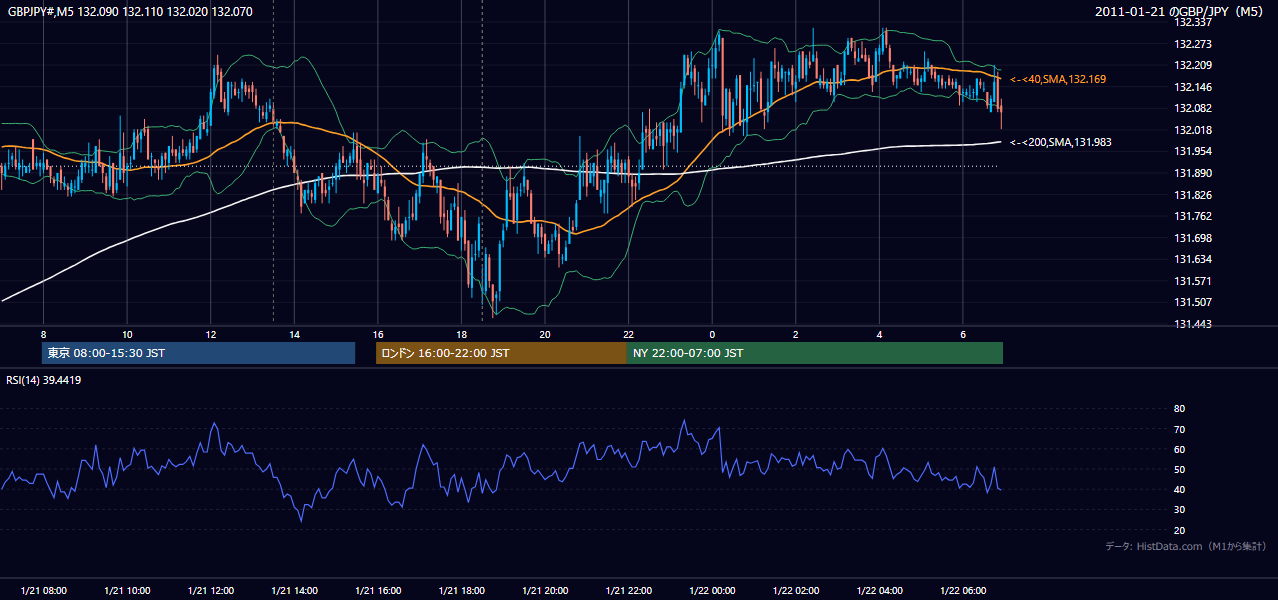
Task: Click the RSI(14) 39.4419 indicator label
Action: click(x=44, y=380)
